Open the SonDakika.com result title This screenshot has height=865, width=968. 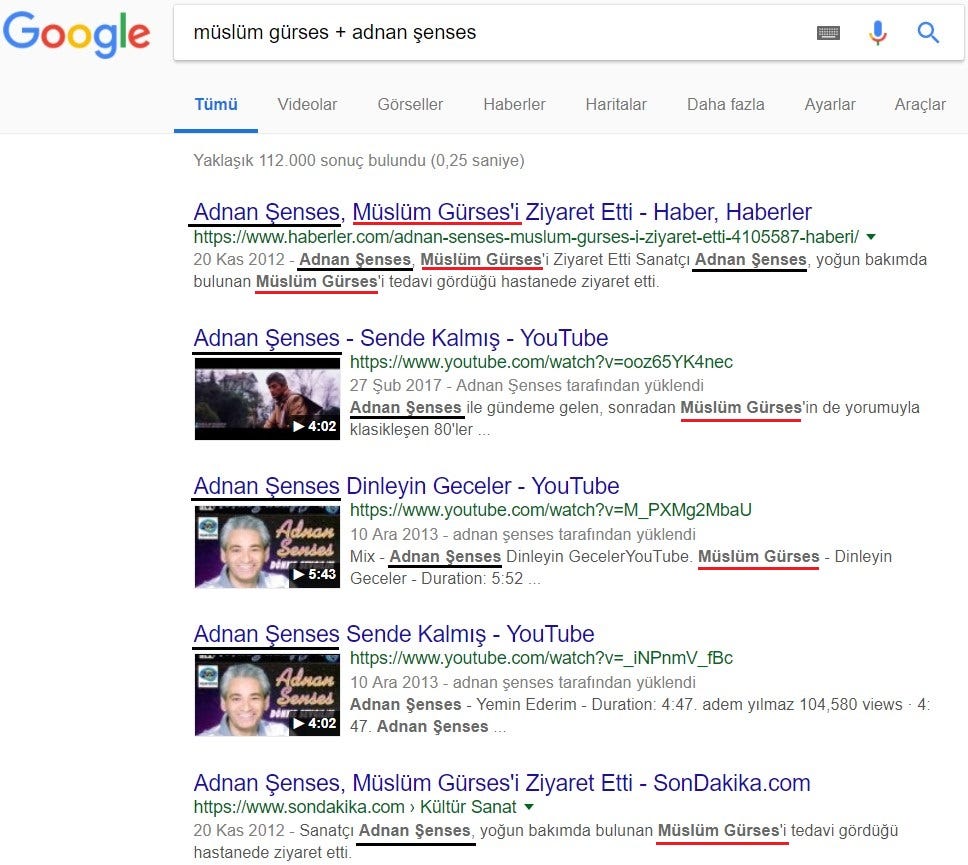click(502, 783)
